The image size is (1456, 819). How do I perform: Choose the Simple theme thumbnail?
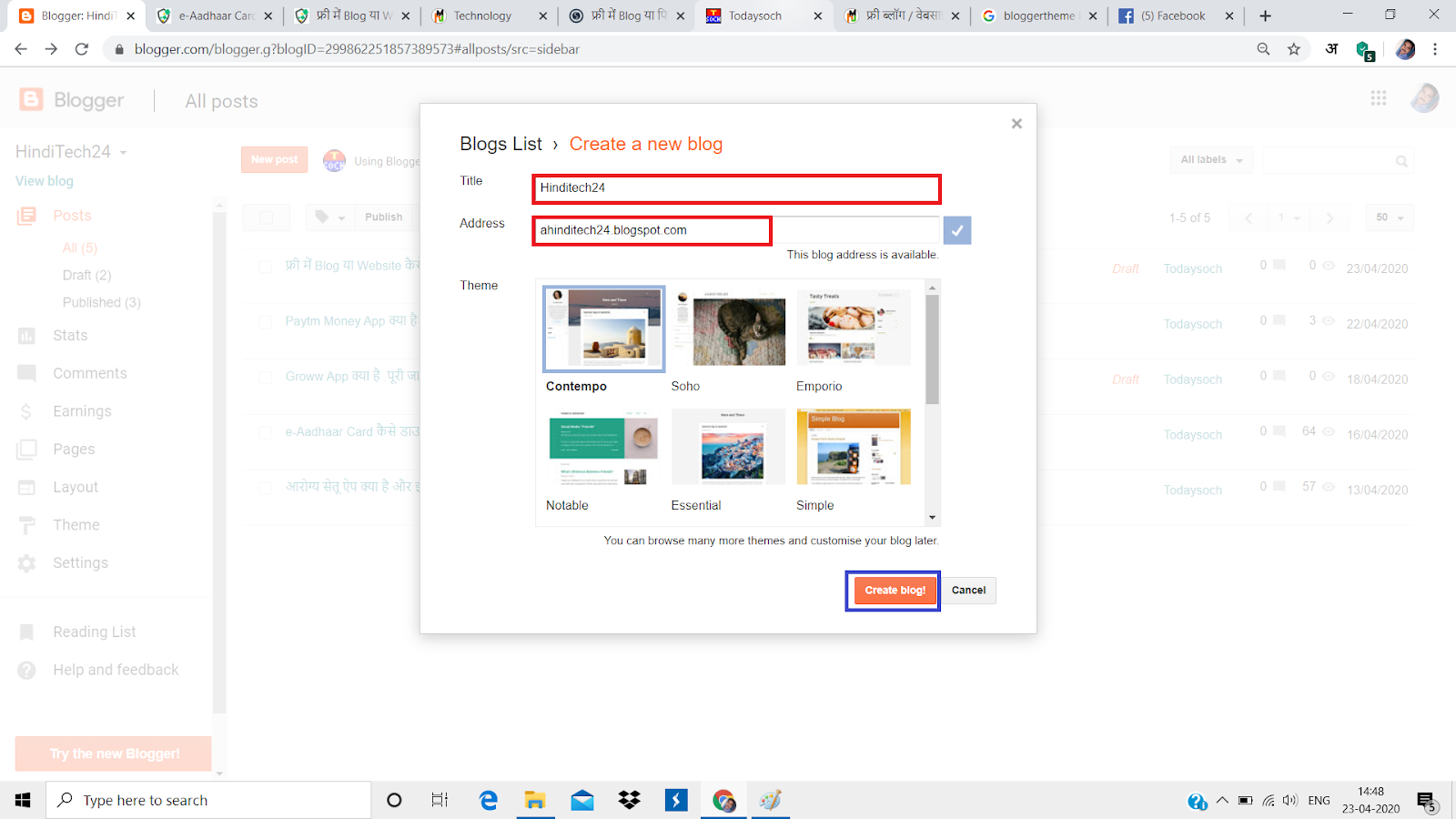854,447
